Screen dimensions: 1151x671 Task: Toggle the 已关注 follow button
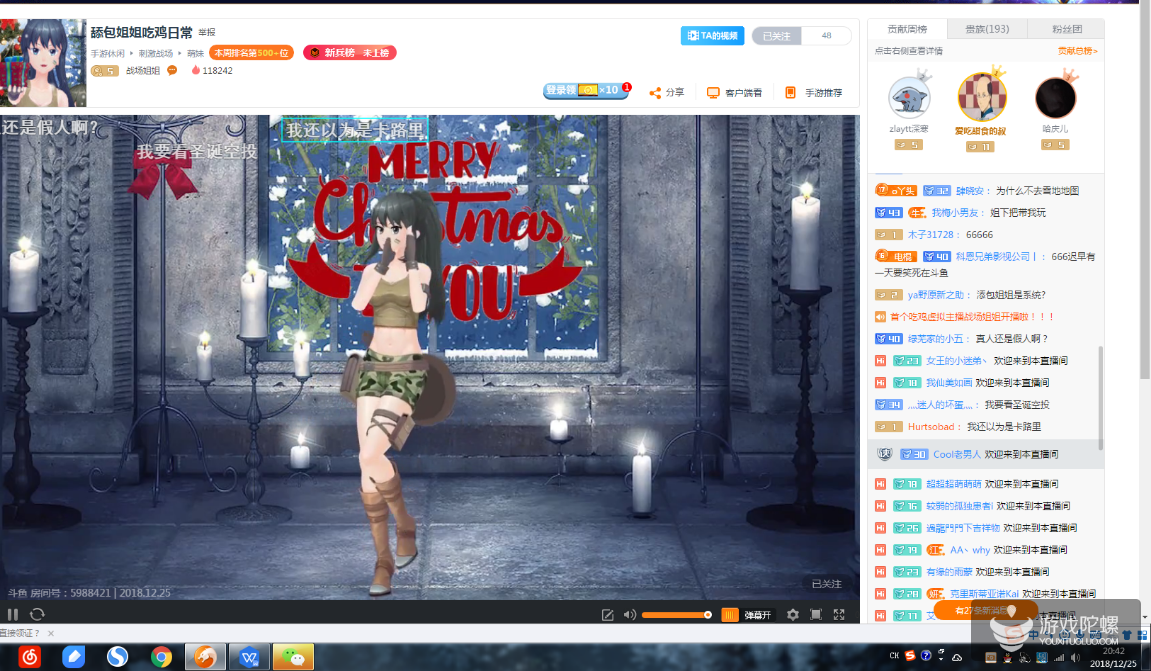tap(776, 36)
